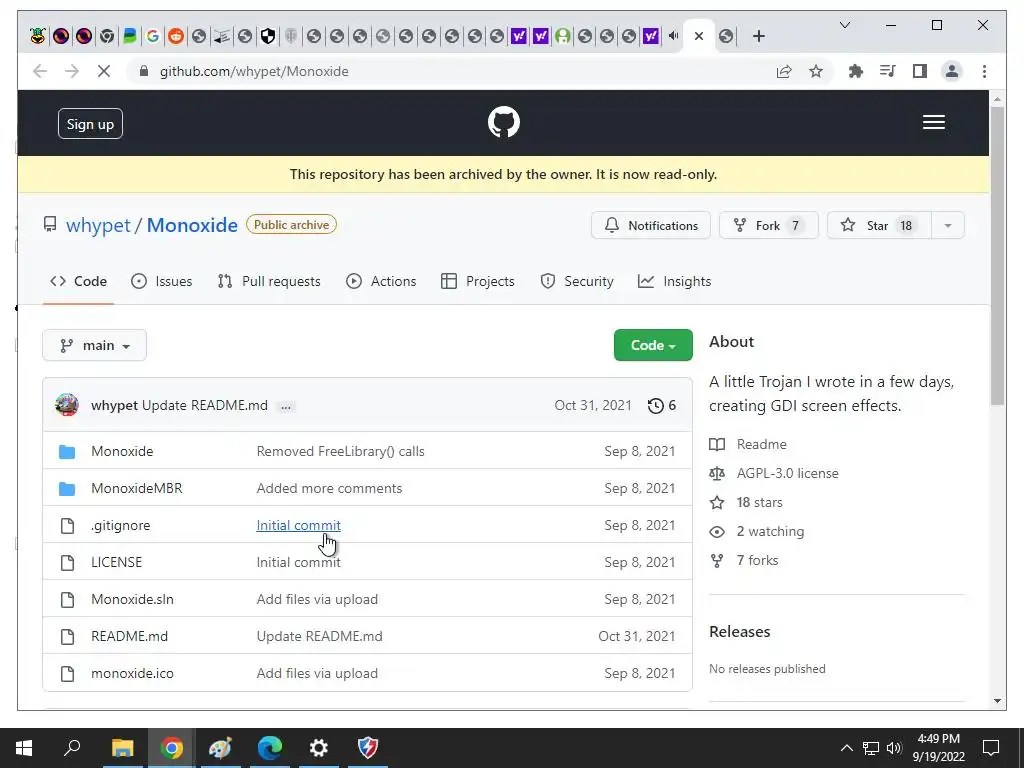Open the tab search chevron
Viewport: 1024px width, 768px height.
click(x=844, y=25)
